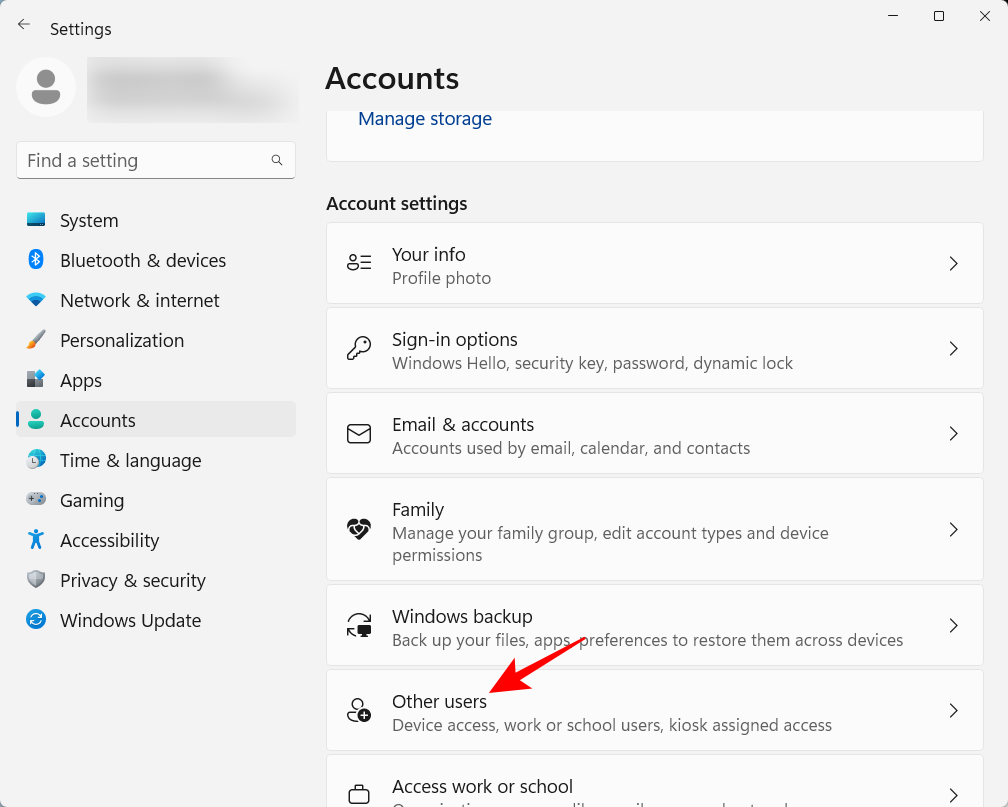
Task: Open Family via its right chevron
Action: tap(953, 530)
